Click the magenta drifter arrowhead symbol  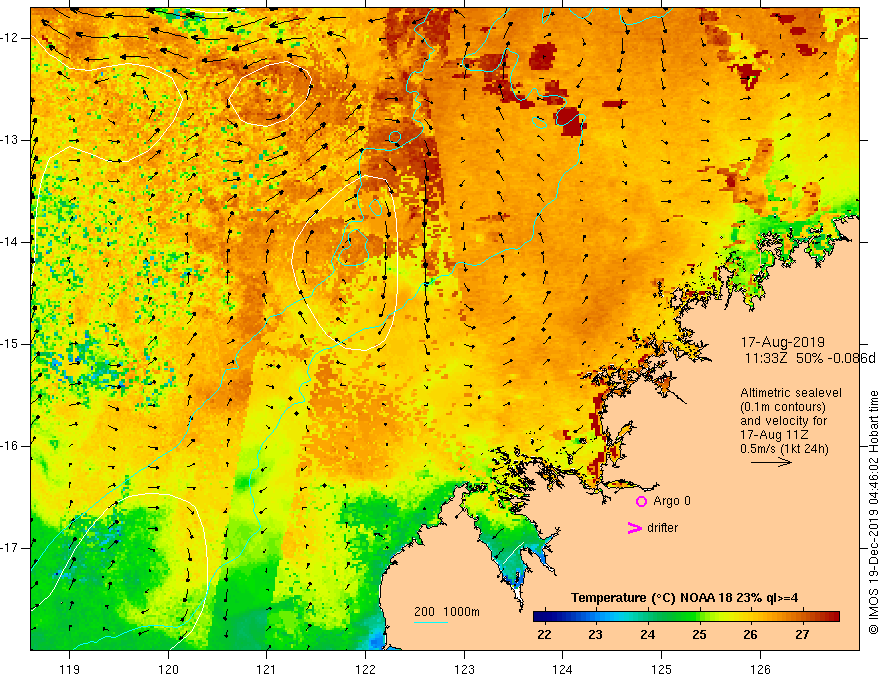pyautogui.click(x=634, y=528)
